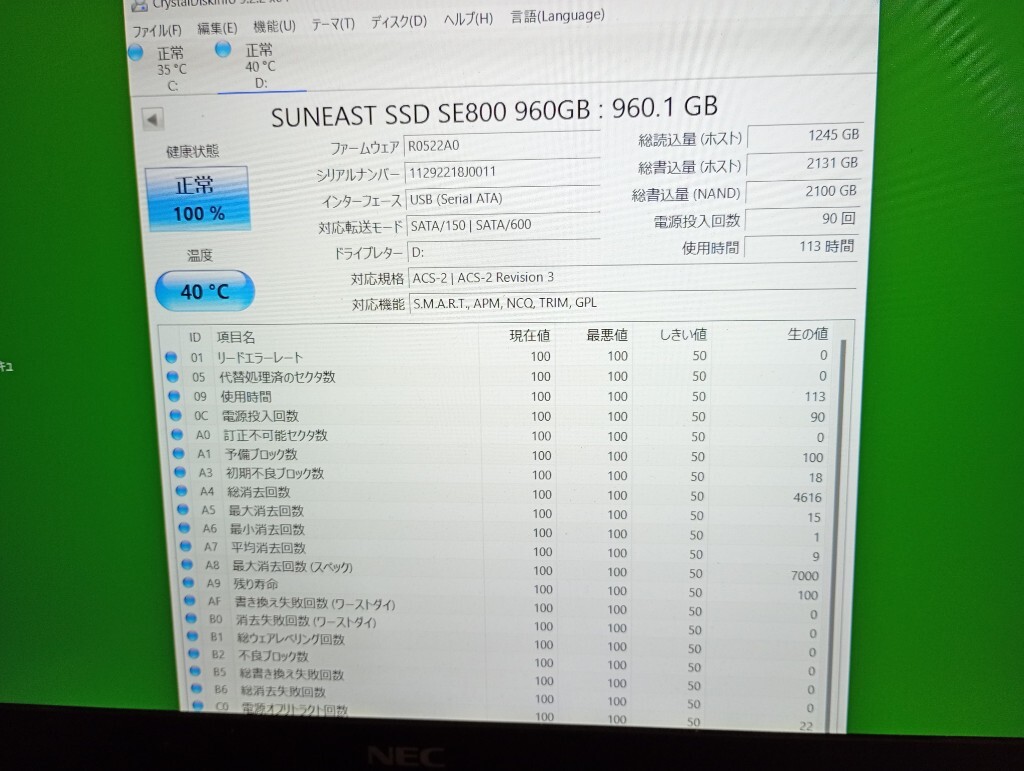The width and height of the screenshot is (1024, 771).
Task: Open the ヘルプ(H) menu
Action: click(468, 19)
